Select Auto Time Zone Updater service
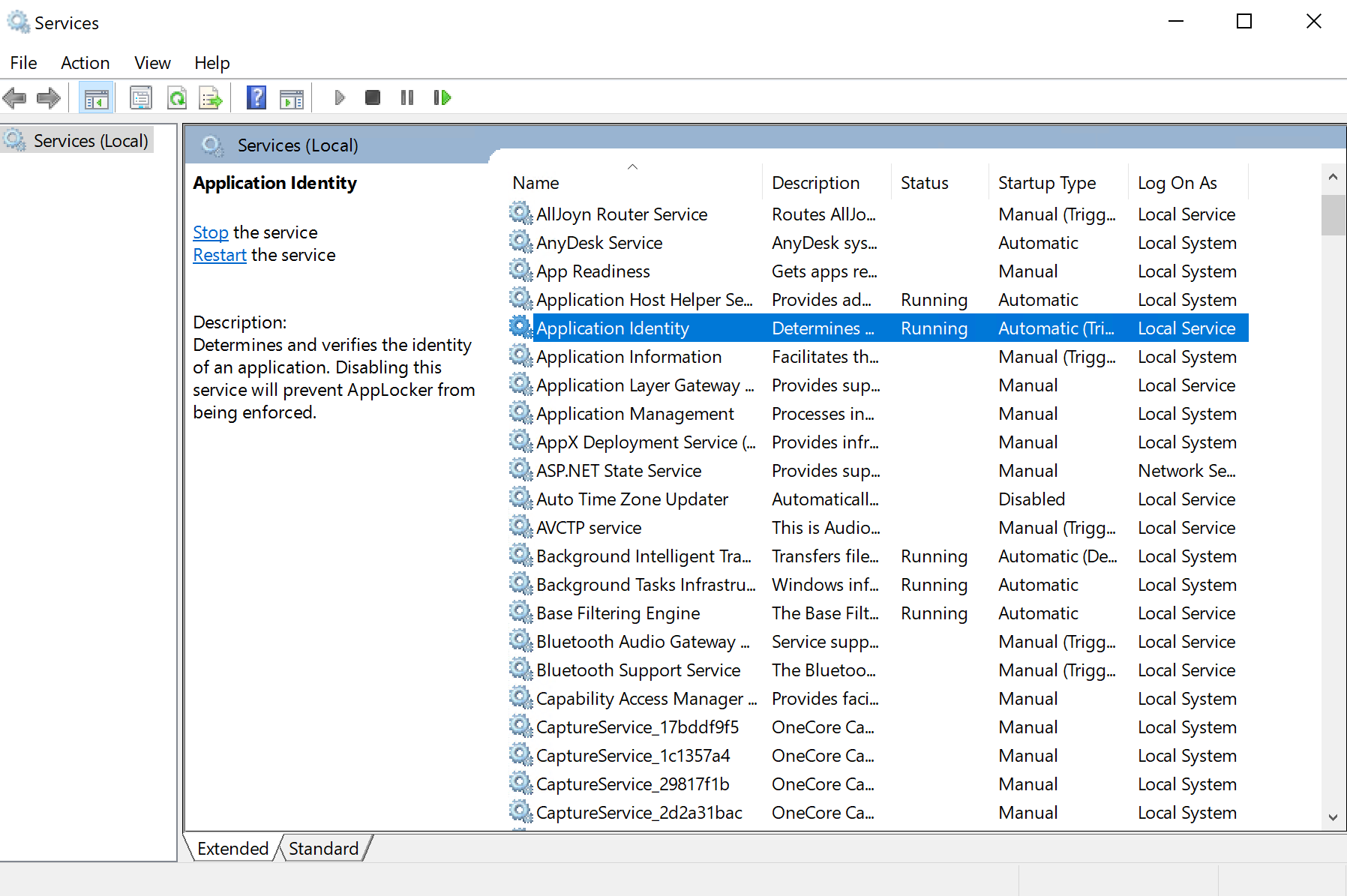The width and height of the screenshot is (1347, 896). (x=878, y=499)
